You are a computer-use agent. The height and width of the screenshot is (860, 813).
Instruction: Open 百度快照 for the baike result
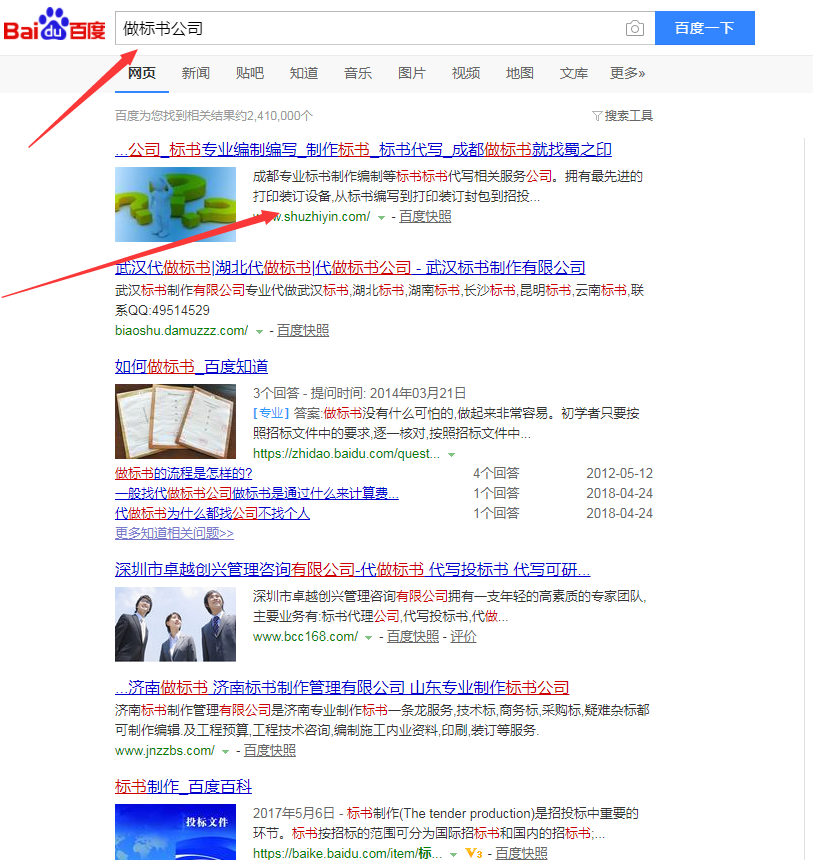pos(522,853)
